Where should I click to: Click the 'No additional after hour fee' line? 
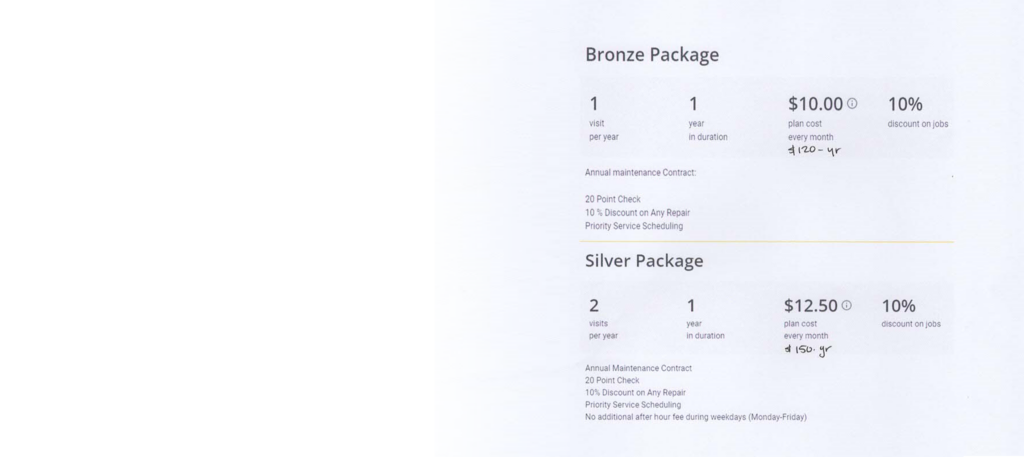696,417
